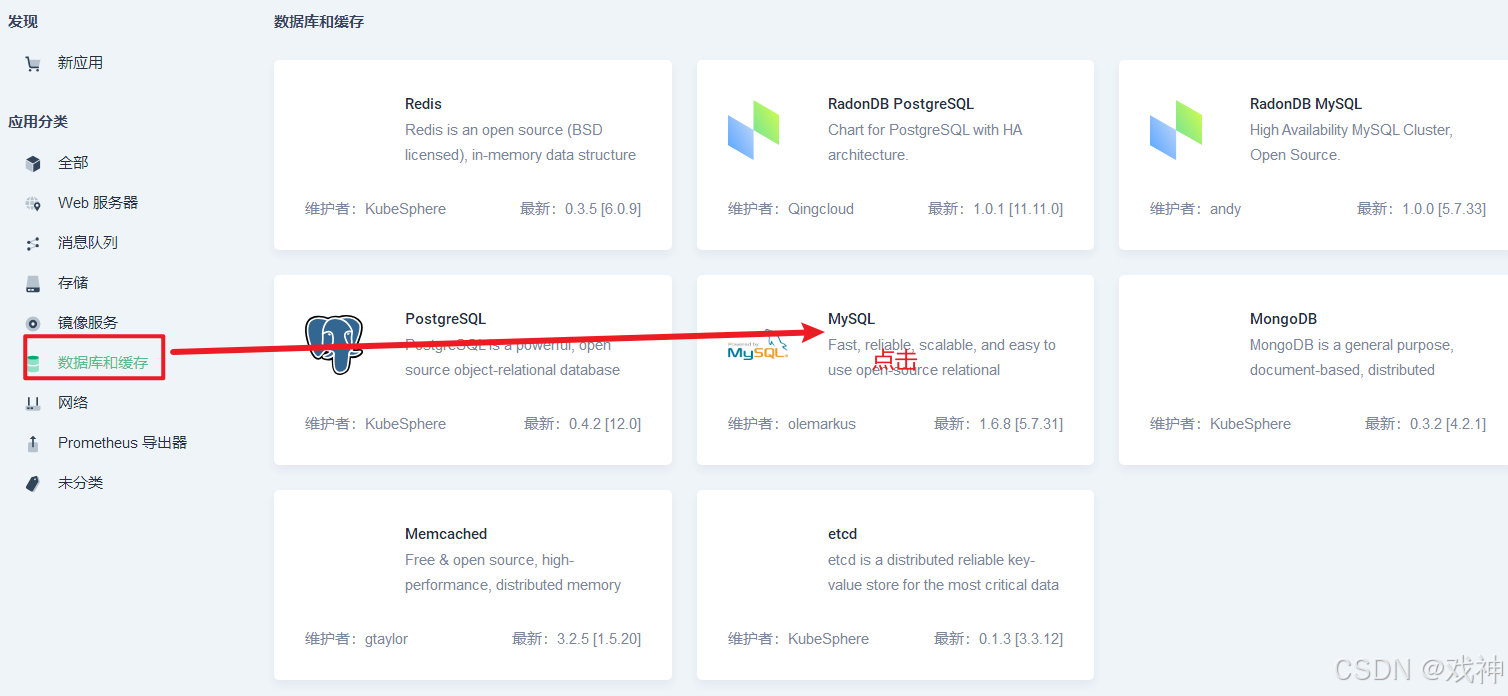Click 'High Availability MySQL Cluster' description
This screenshot has height=696, width=1508.
[1351, 142]
